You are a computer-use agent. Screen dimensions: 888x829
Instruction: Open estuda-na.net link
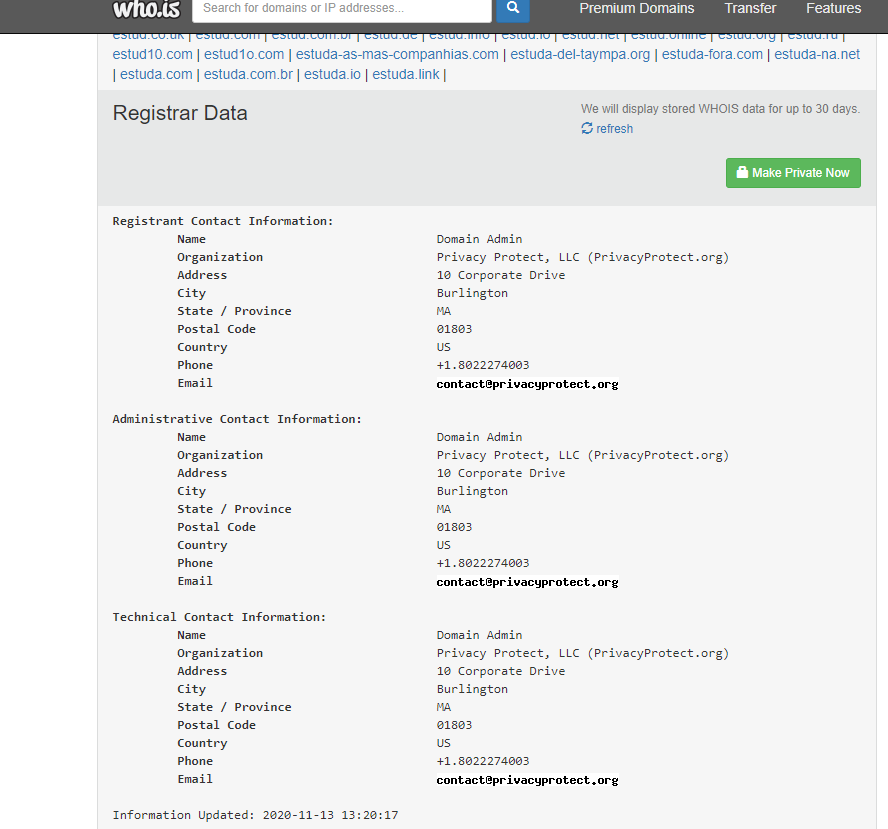click(x=817, y=54)
